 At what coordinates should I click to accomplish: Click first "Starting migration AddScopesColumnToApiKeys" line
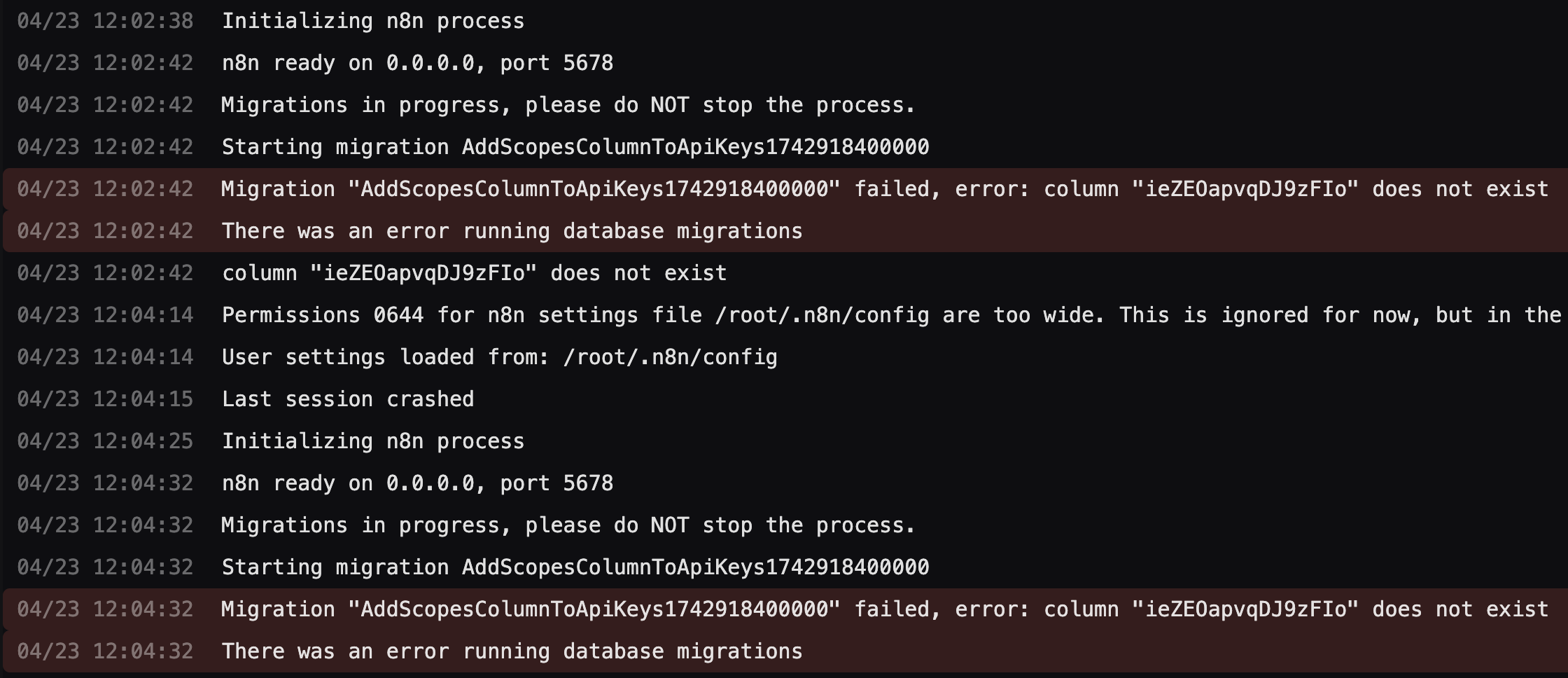click(784, 147)
